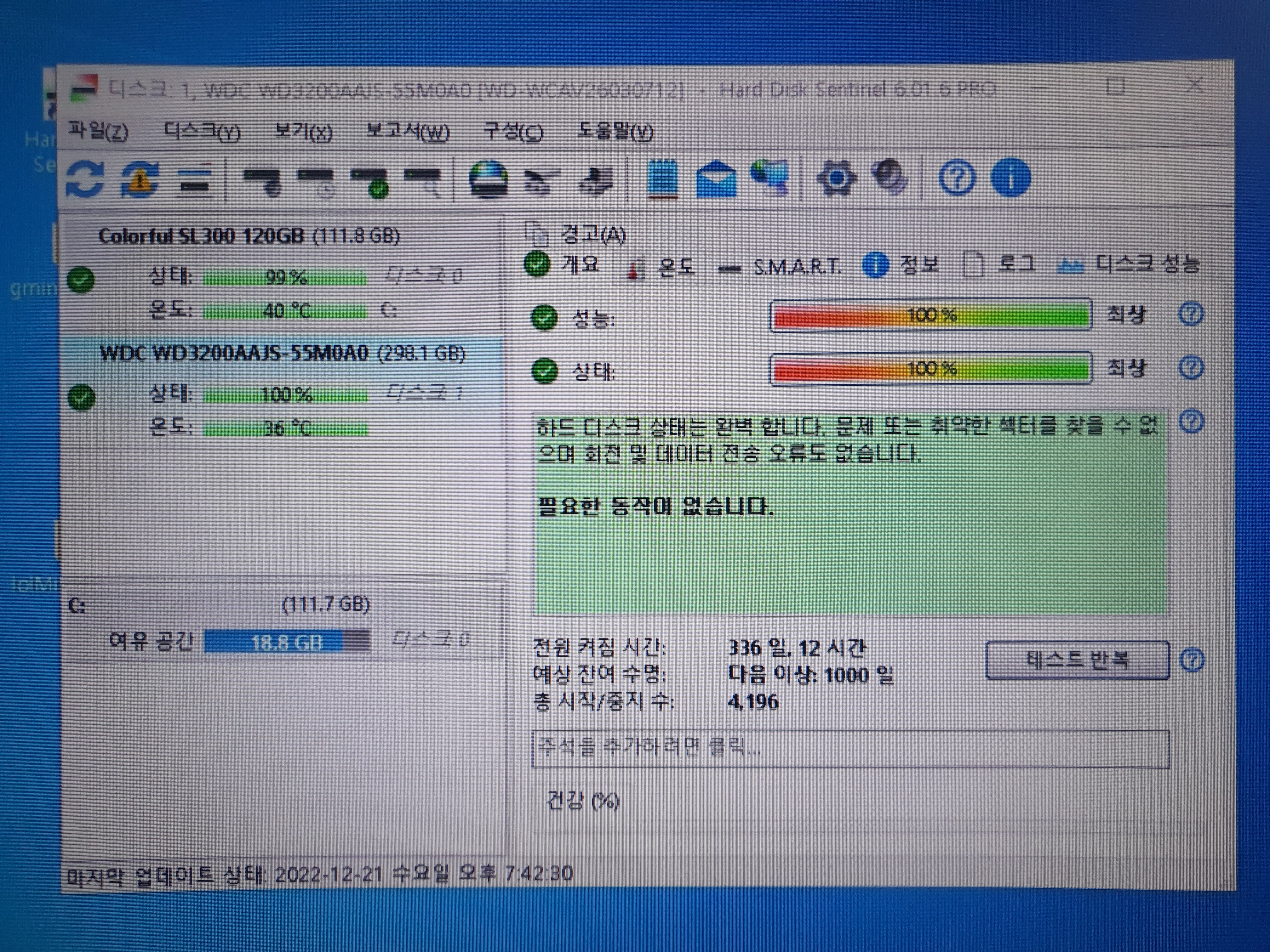Click the green check icon of WDC WD3200AAJS
The height and width of the screenshot is (952, 1270).
click(x=81, y=398)
